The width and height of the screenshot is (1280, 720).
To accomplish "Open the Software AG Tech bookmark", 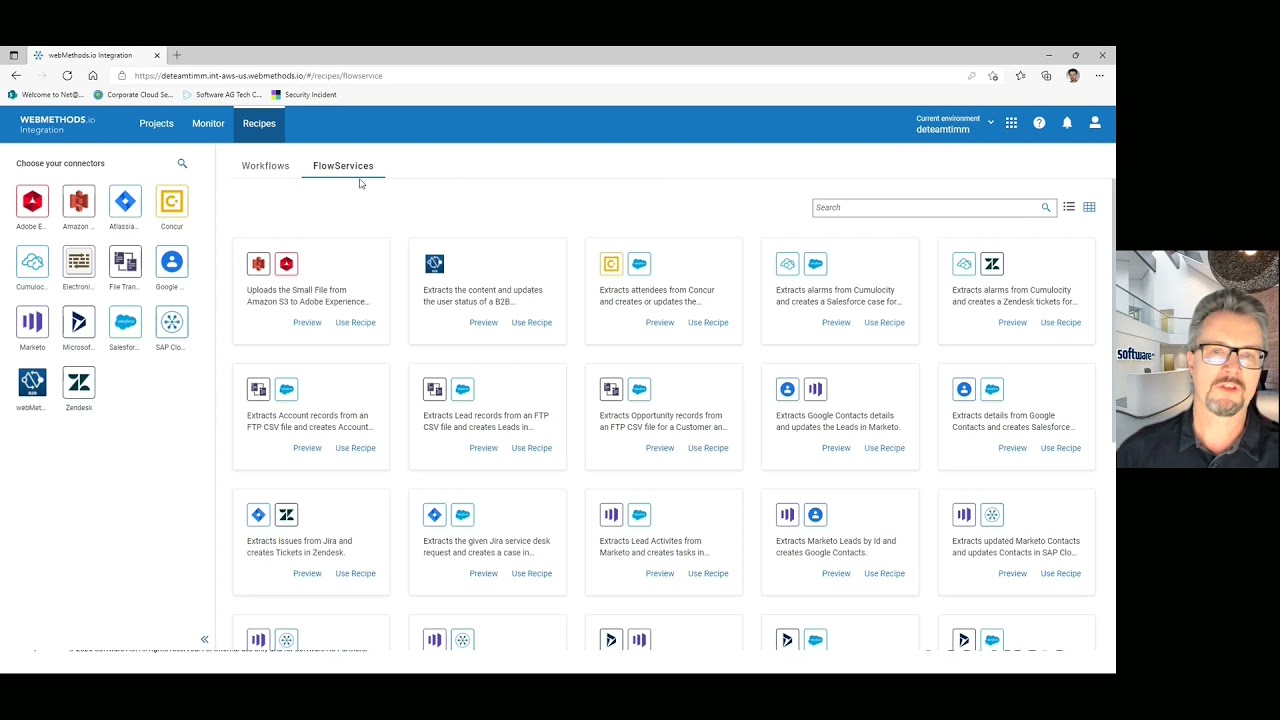I will pyautogui.click(x=222, y=95).
